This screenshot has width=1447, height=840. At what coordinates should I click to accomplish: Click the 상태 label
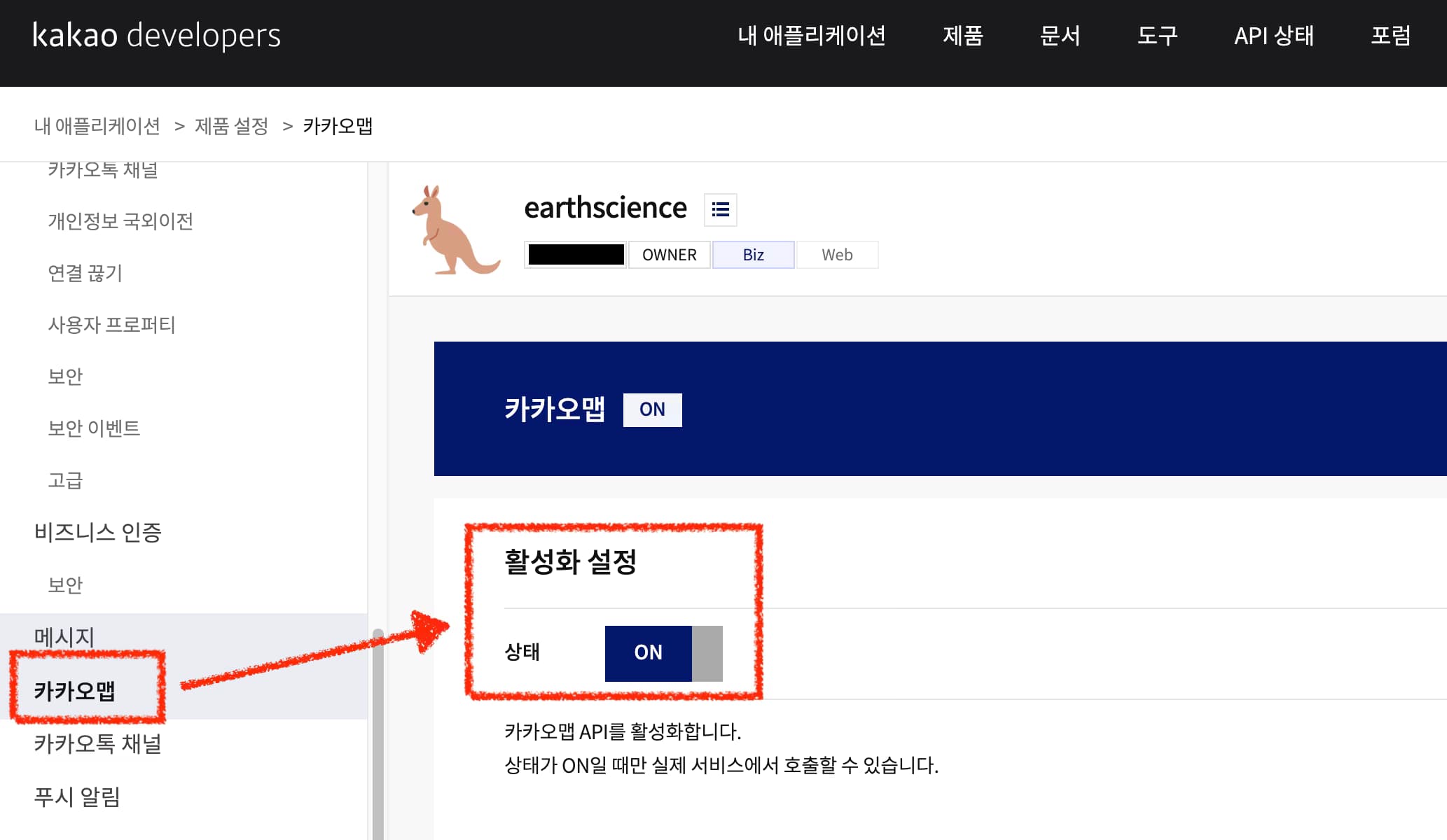[x=522, y=652]
